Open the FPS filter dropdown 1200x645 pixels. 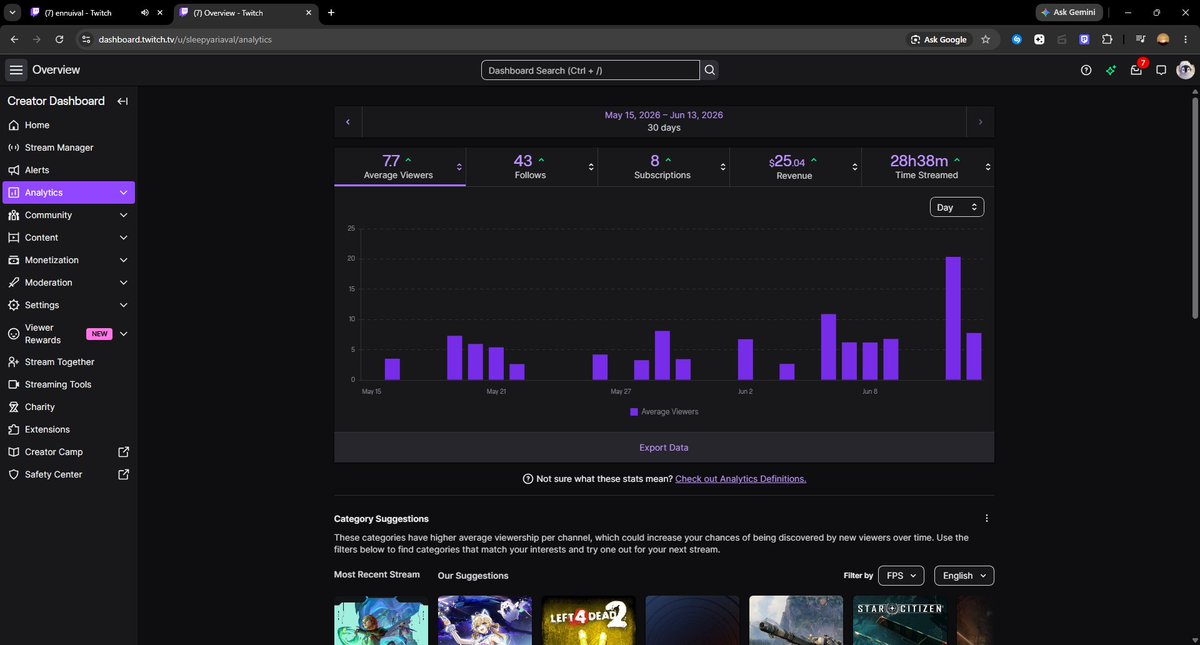[901, 576]
